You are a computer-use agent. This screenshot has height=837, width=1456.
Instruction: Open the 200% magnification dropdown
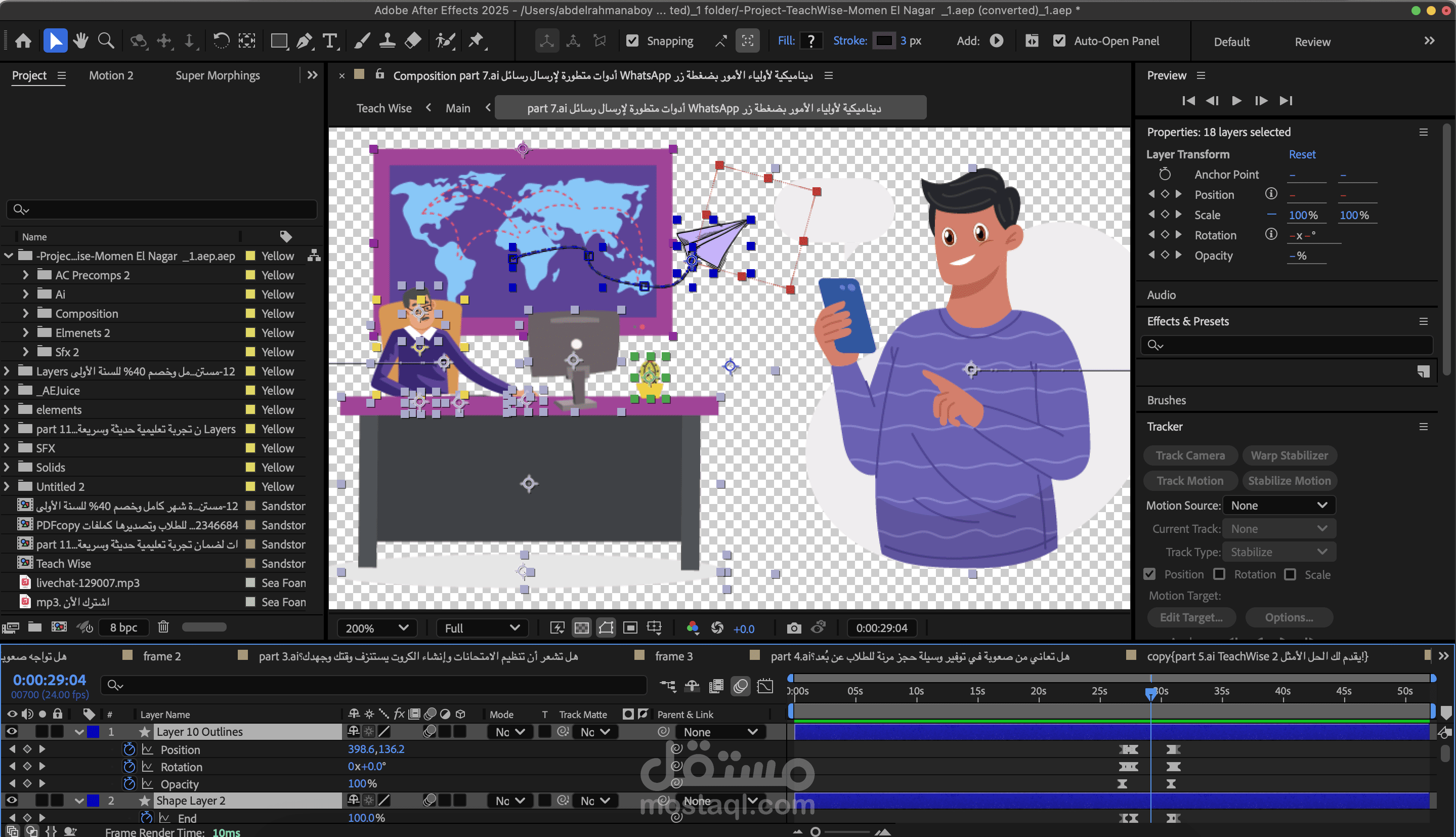(x=376, y=627)
